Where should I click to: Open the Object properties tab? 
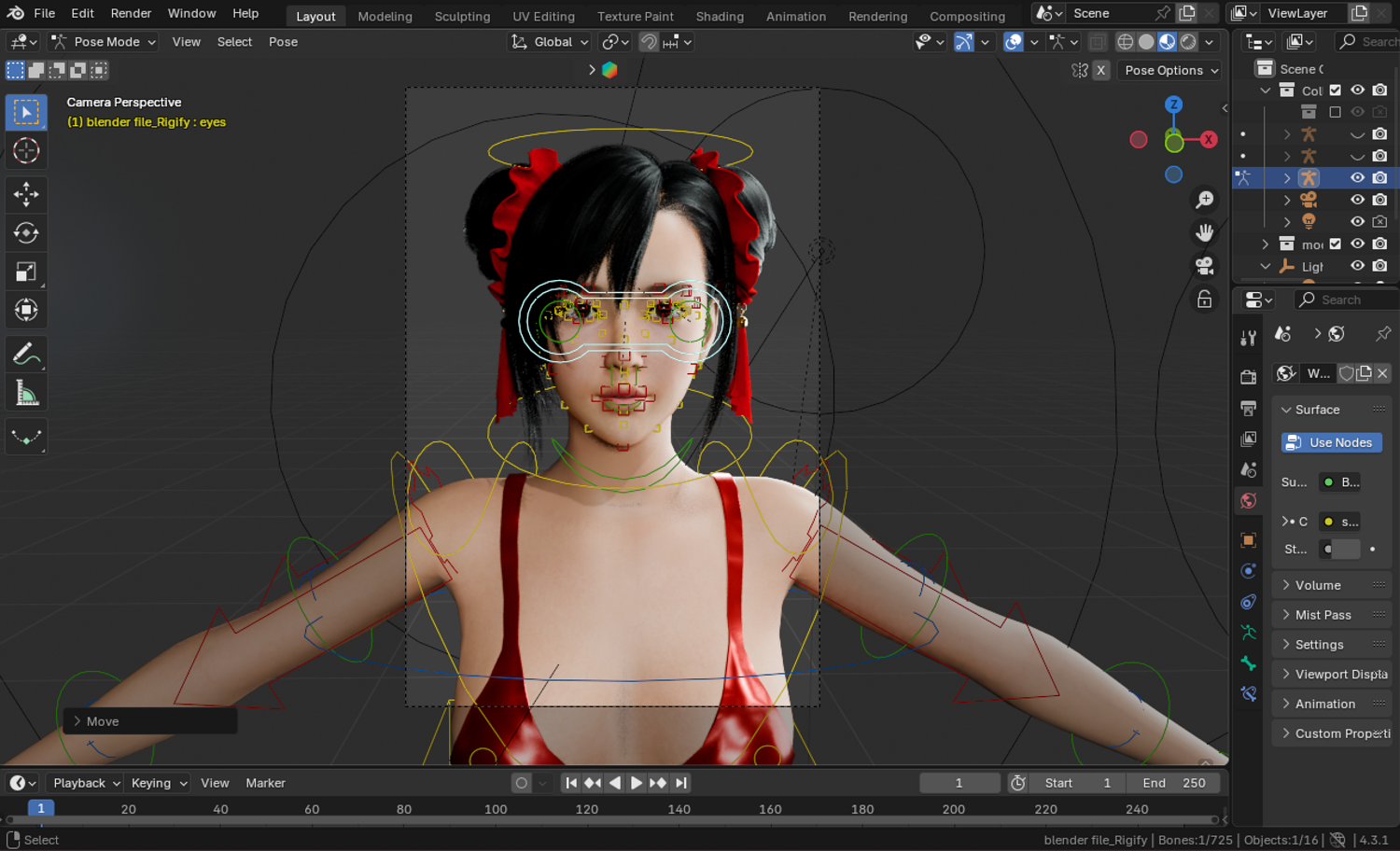click(x=1248, y=540)
